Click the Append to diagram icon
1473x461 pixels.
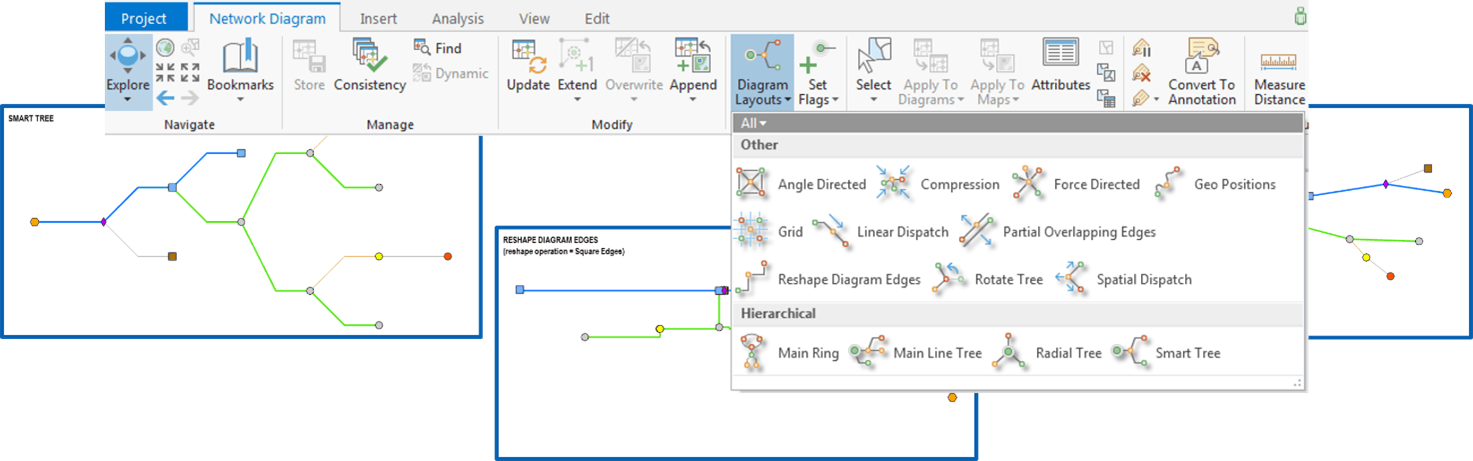click(x=693, y=56)
